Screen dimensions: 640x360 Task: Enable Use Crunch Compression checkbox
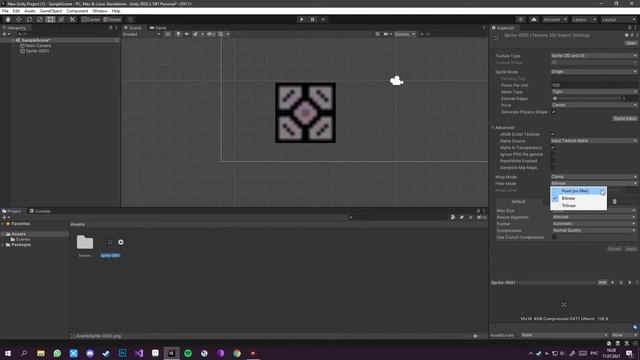(x=554, y=237)
